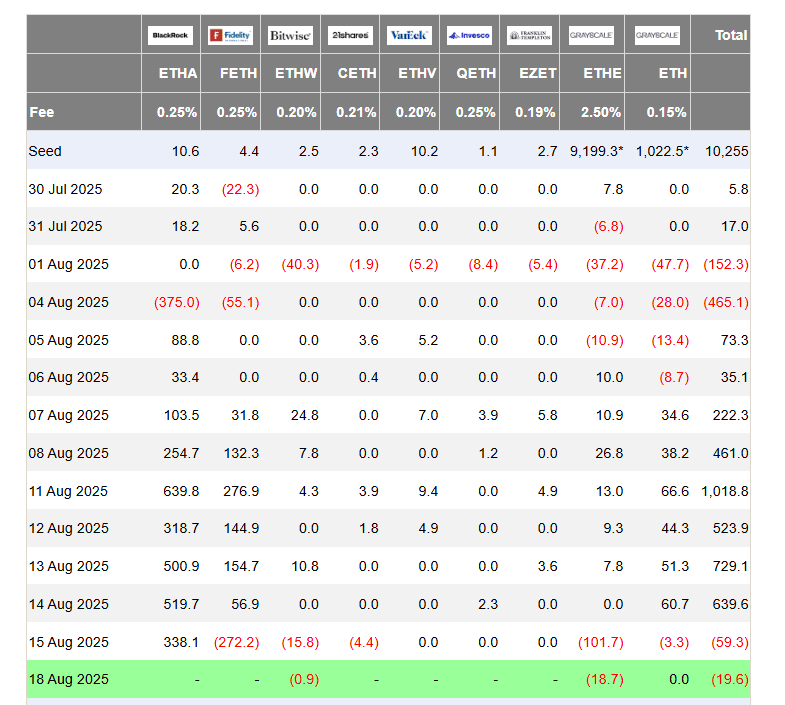Click the 1,018.8 total for 11 Aug
This screenshot has width=785, height=705.
(x=725, y=491)
